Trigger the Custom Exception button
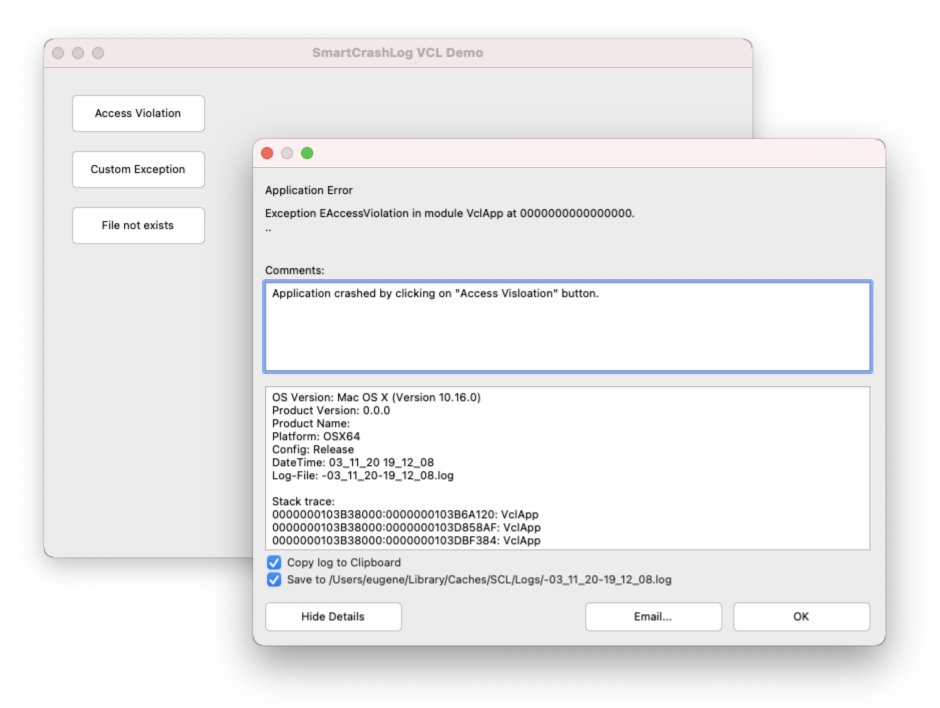This screenshot has width=940, height=708. (x=138, y=169)
